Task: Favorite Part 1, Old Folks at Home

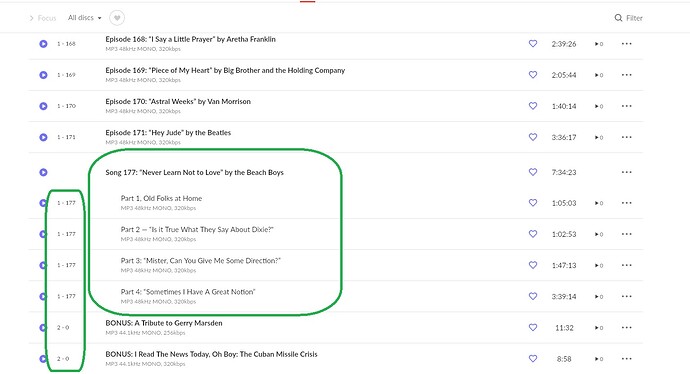Action: coord(533,203)
